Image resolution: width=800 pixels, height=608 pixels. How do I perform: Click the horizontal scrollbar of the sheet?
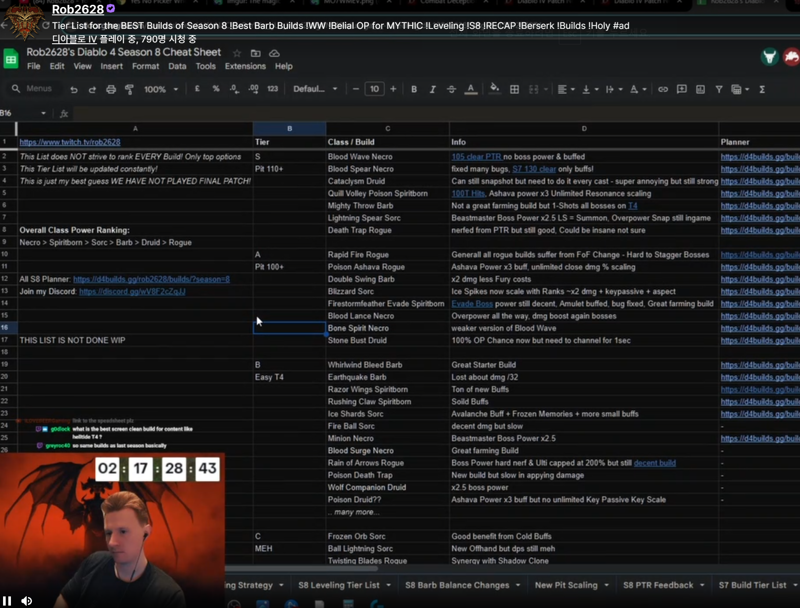tap(301, 568)
